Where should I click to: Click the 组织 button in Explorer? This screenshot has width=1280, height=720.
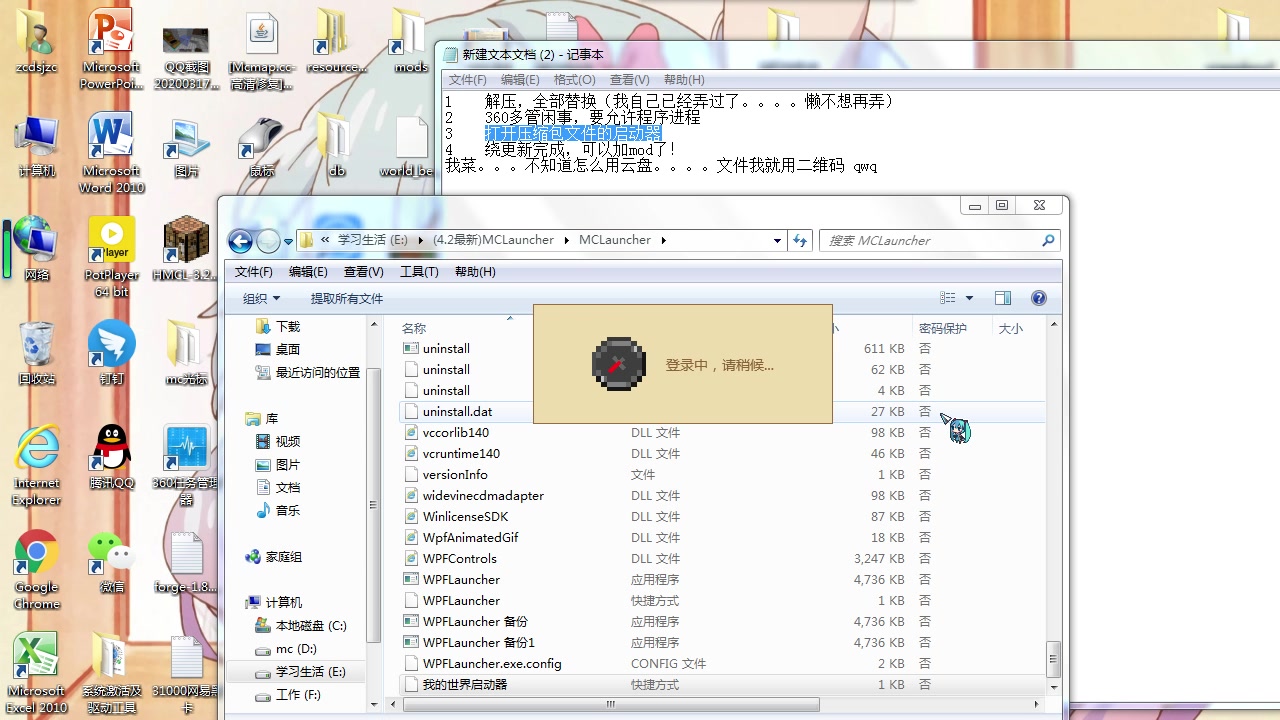point(260,297)
